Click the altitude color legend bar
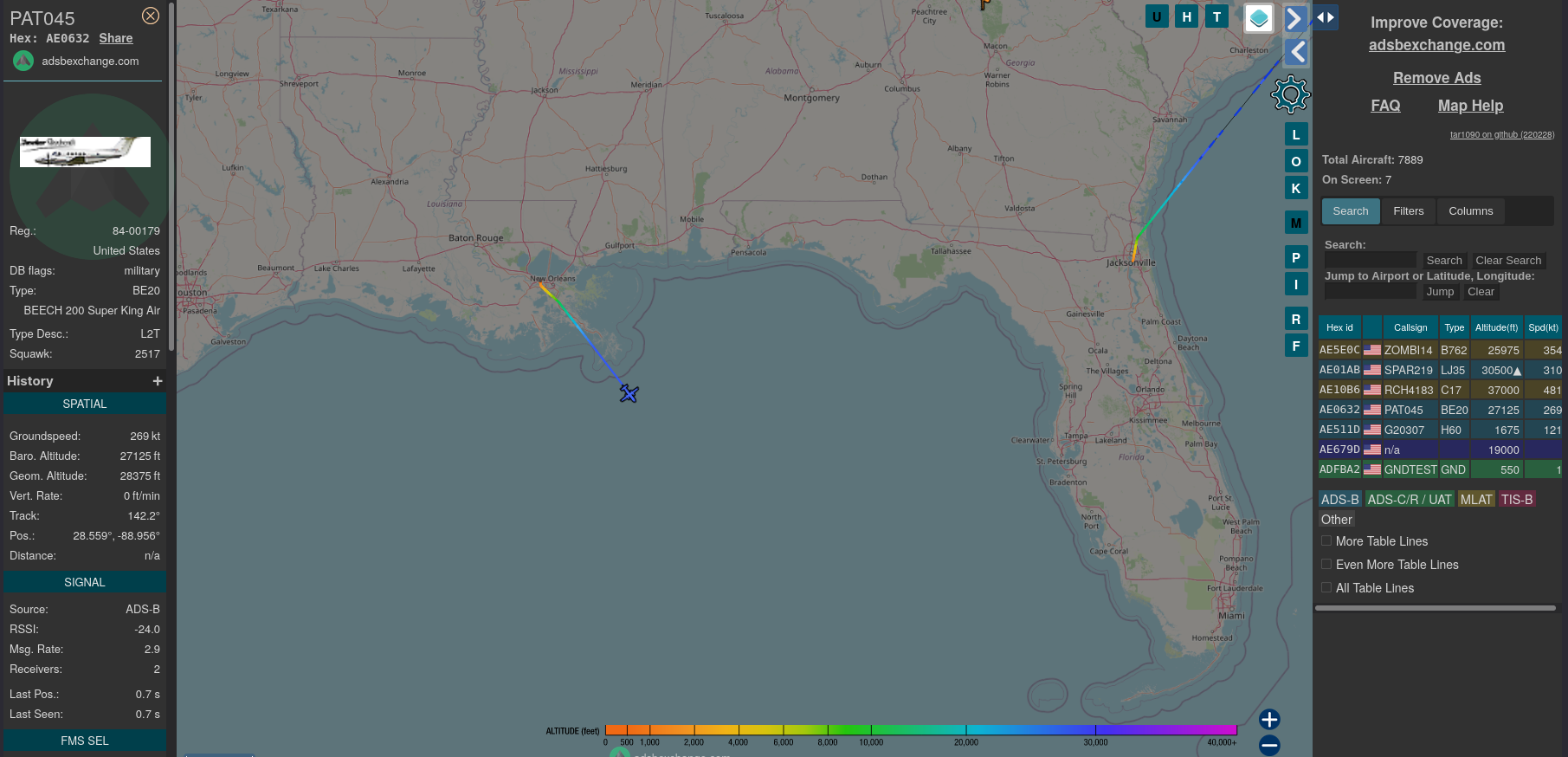Image resolution: width=1568 pixels, height=757 pixels. (x=921, y=730)
